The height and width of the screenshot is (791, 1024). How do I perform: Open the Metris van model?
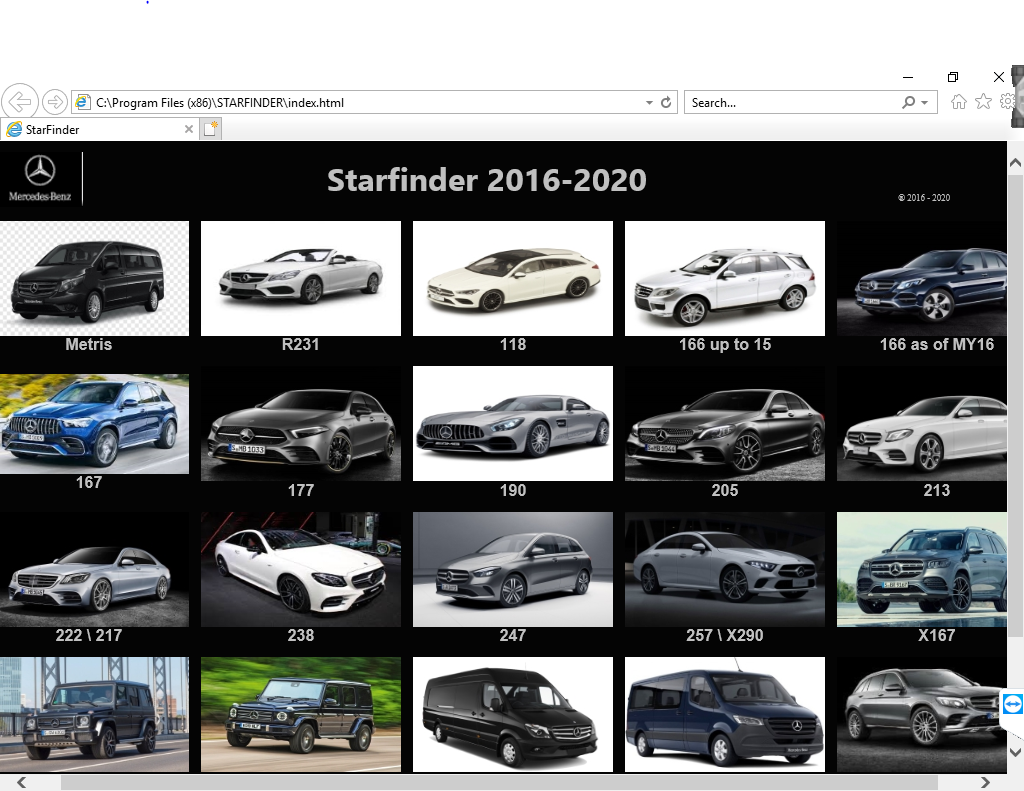pyautogui.click(x=94, y=279)
